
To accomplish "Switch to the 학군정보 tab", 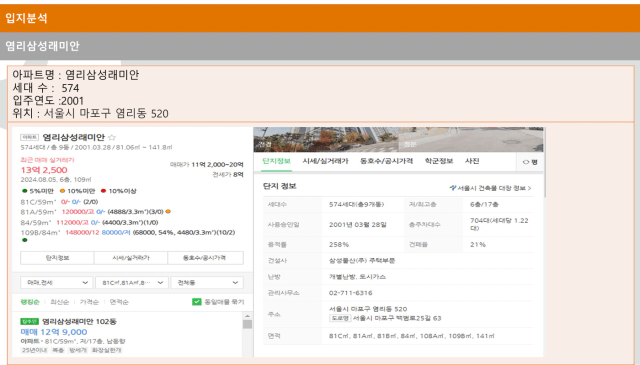I will click(x=439, y=161).
